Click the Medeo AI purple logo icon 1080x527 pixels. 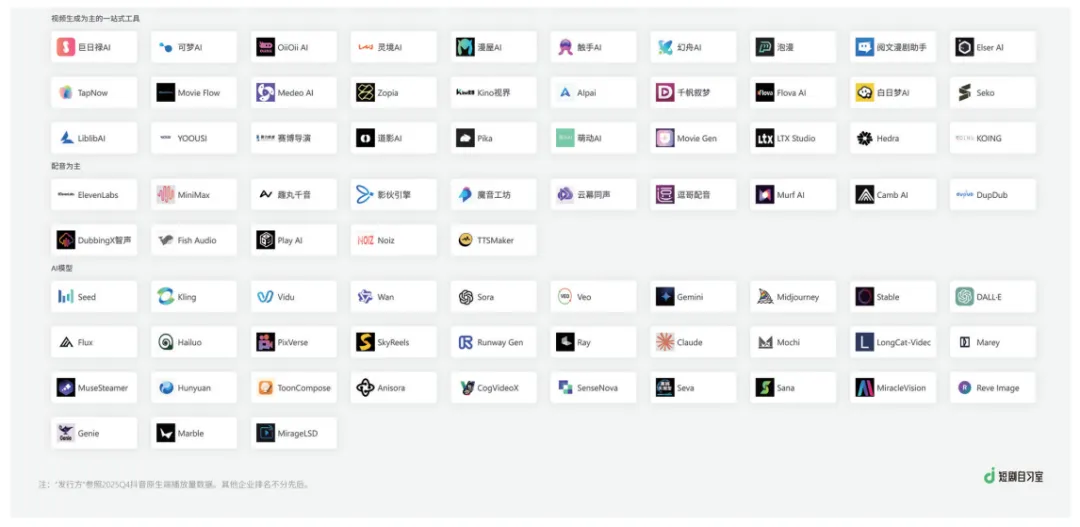(266, 92)
